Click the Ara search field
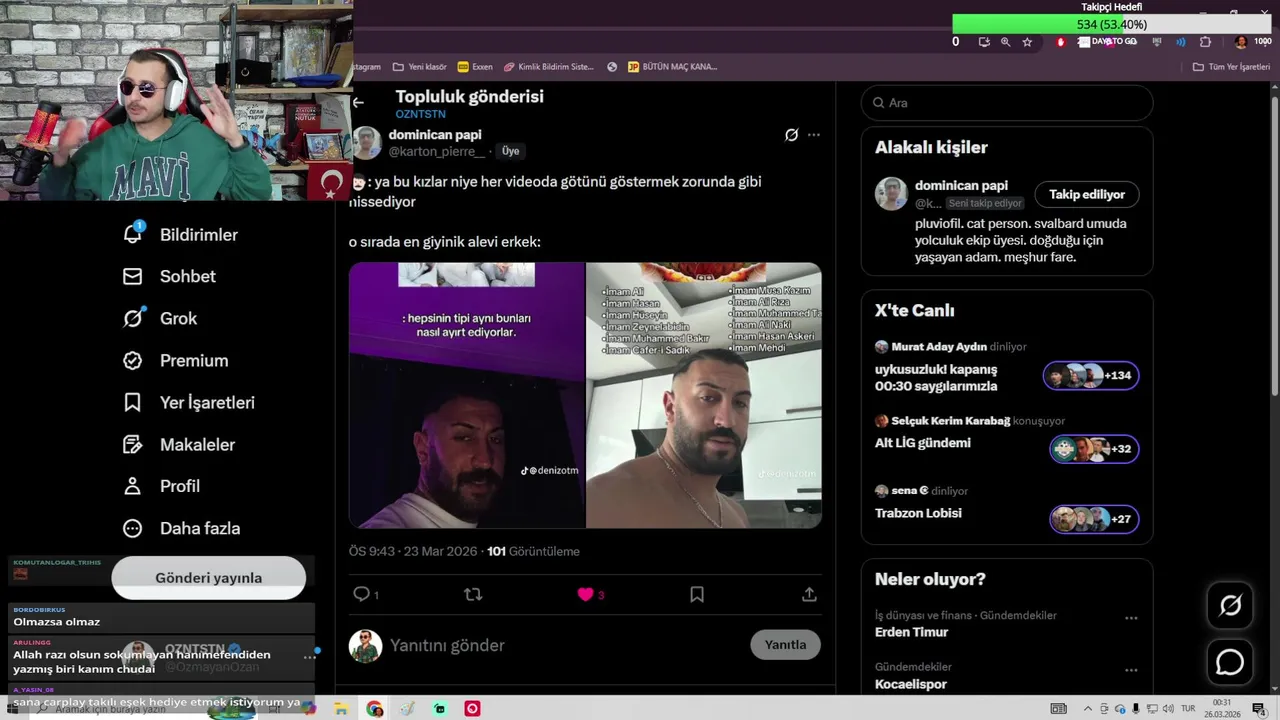This screenshot has height=720, width=1280. click(x=1007, y=103)
